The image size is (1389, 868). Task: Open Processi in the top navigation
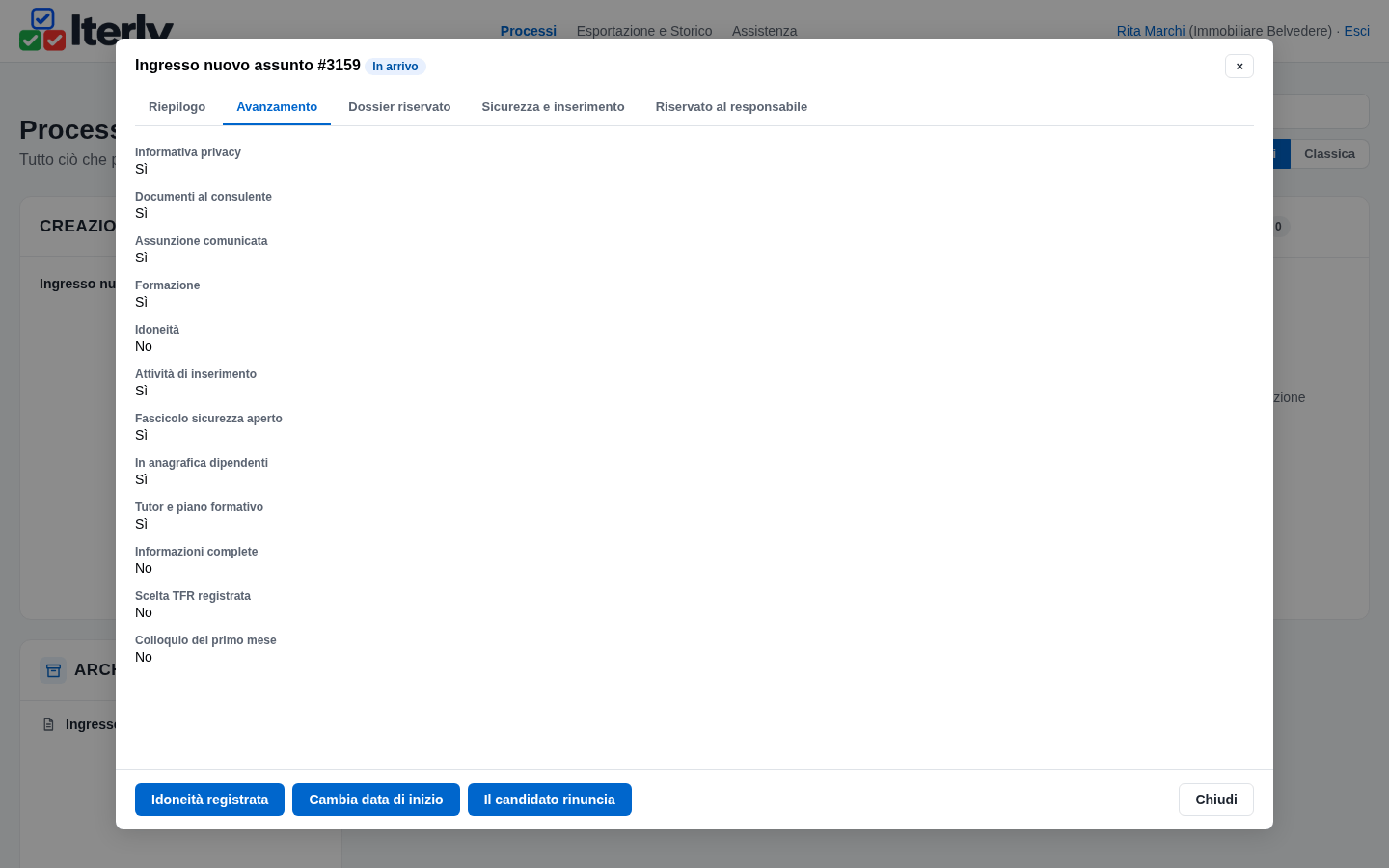pyautogui.click(x=529, y=31)
